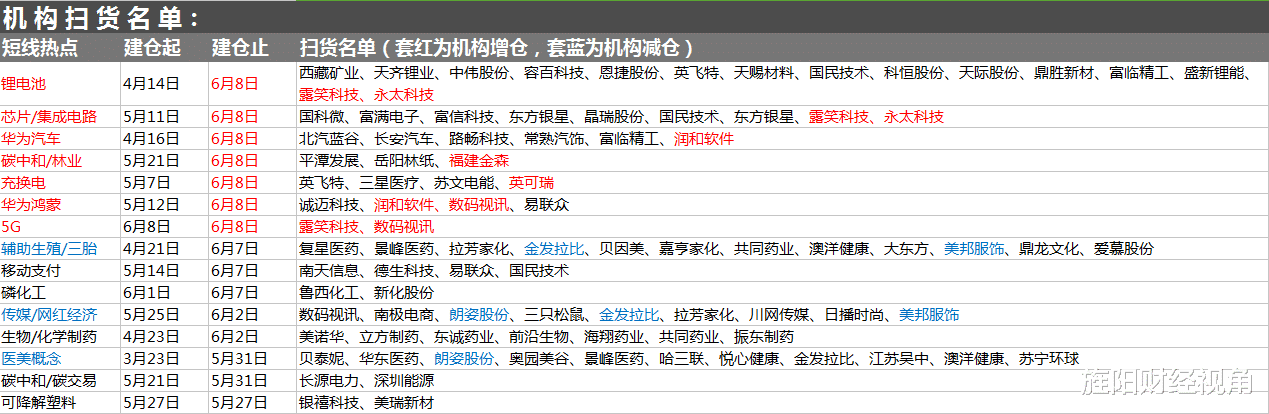The image size is (1269, 414).
Task: Click the stock list starting with 美诺华
Action: 546,336
